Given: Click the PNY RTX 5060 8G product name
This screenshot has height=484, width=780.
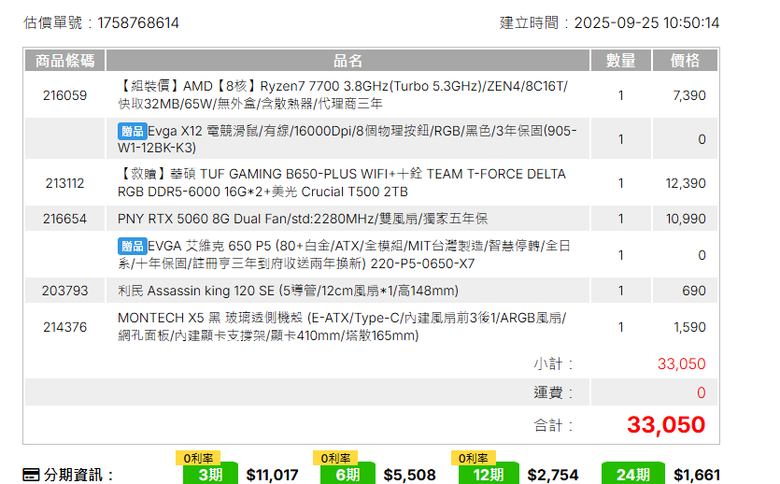Looking at the screenshot, I should point(302,218).
